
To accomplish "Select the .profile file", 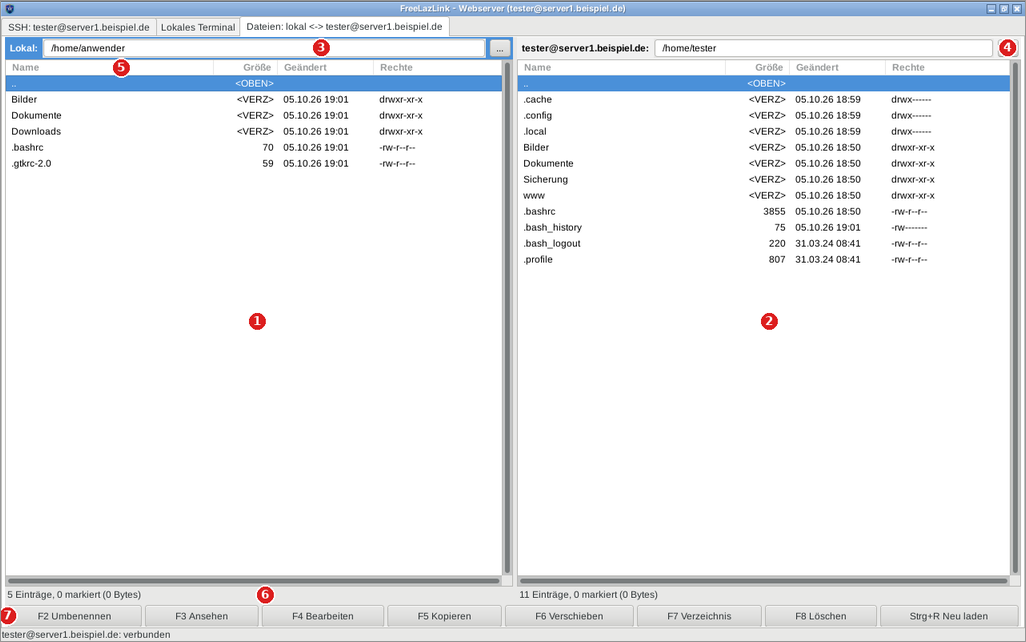I will pos(764,260).
